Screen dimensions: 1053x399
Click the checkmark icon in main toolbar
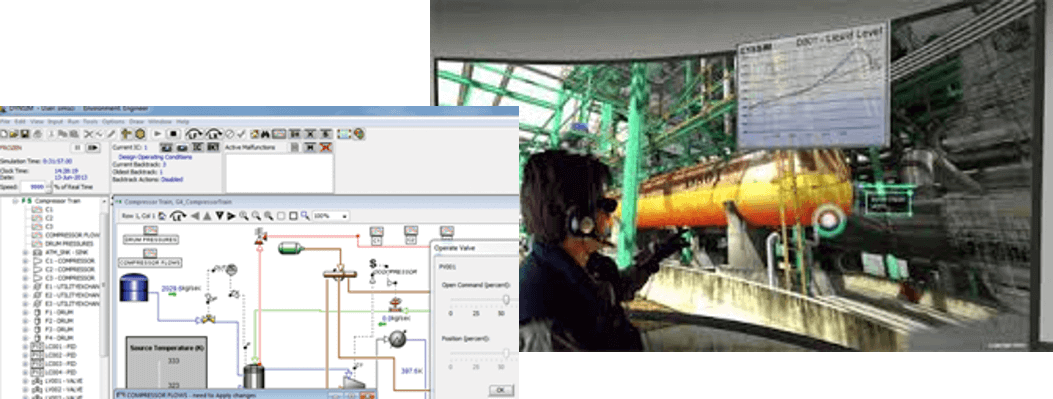[x=241, y=134]
